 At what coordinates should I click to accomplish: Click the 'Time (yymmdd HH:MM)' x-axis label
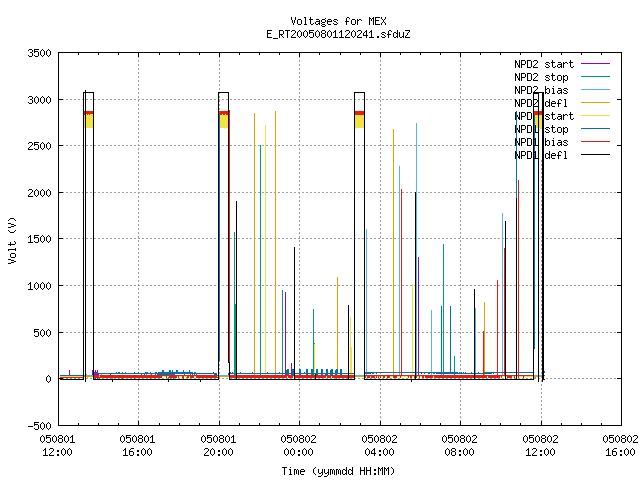coord(338,471)
